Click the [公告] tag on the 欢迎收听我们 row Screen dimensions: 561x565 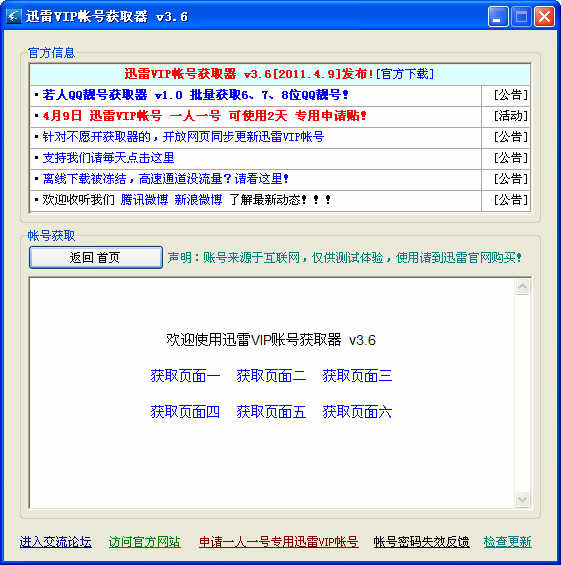(x=511, y=200)
